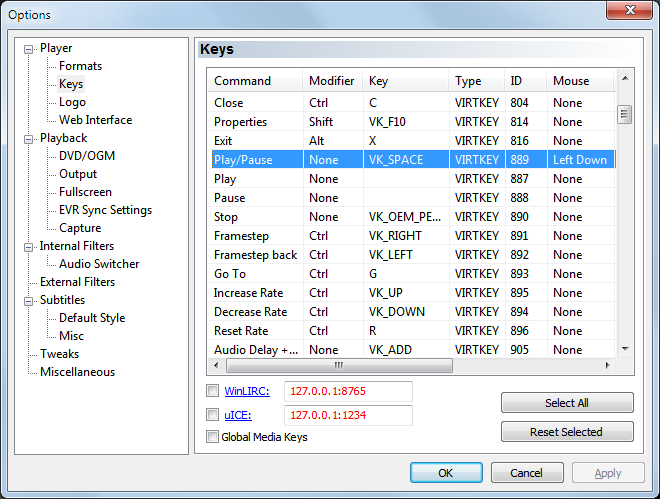Sort by the Type column header
The width and height of the screenshot is (660, 499).
click(x=477, y=80)
